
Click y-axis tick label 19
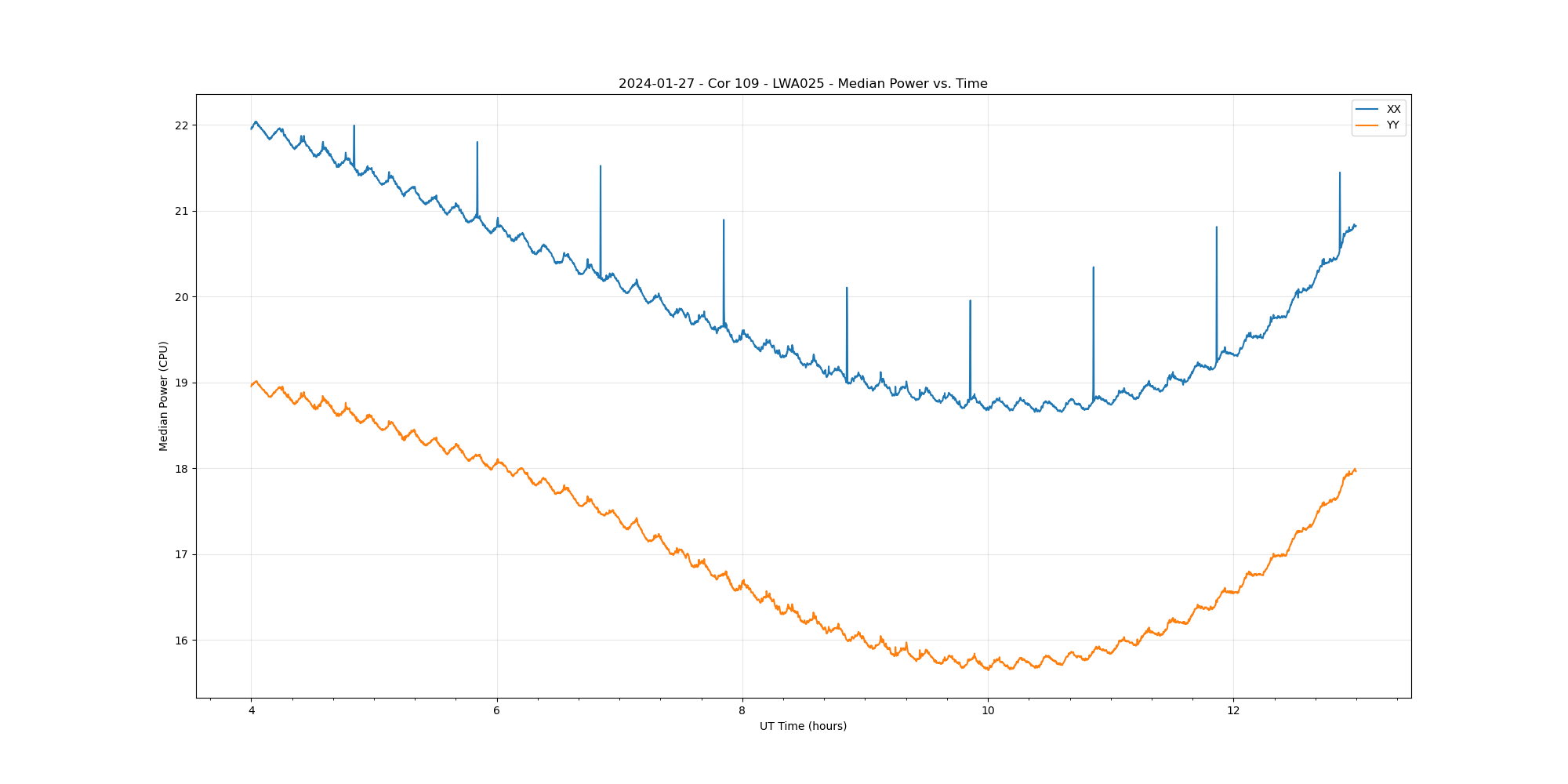(x=182, y=383)
